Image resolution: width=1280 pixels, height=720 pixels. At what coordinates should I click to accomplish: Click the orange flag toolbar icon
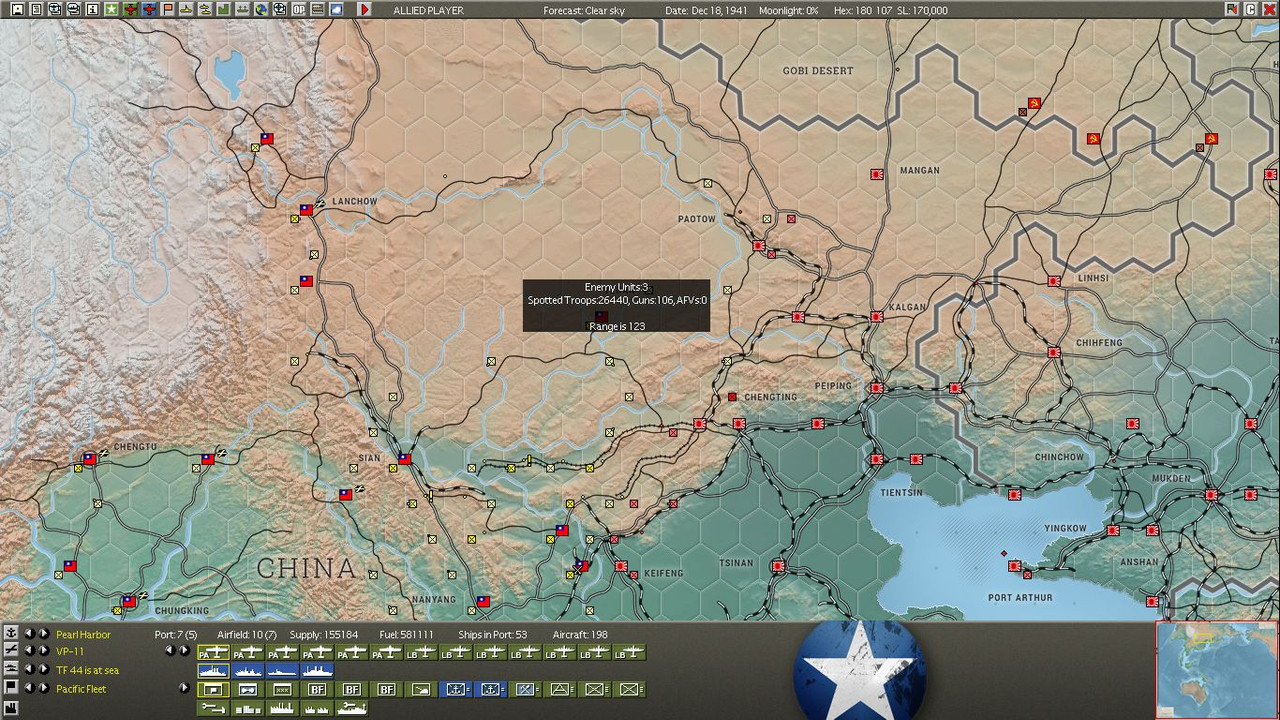coord(168,9)
